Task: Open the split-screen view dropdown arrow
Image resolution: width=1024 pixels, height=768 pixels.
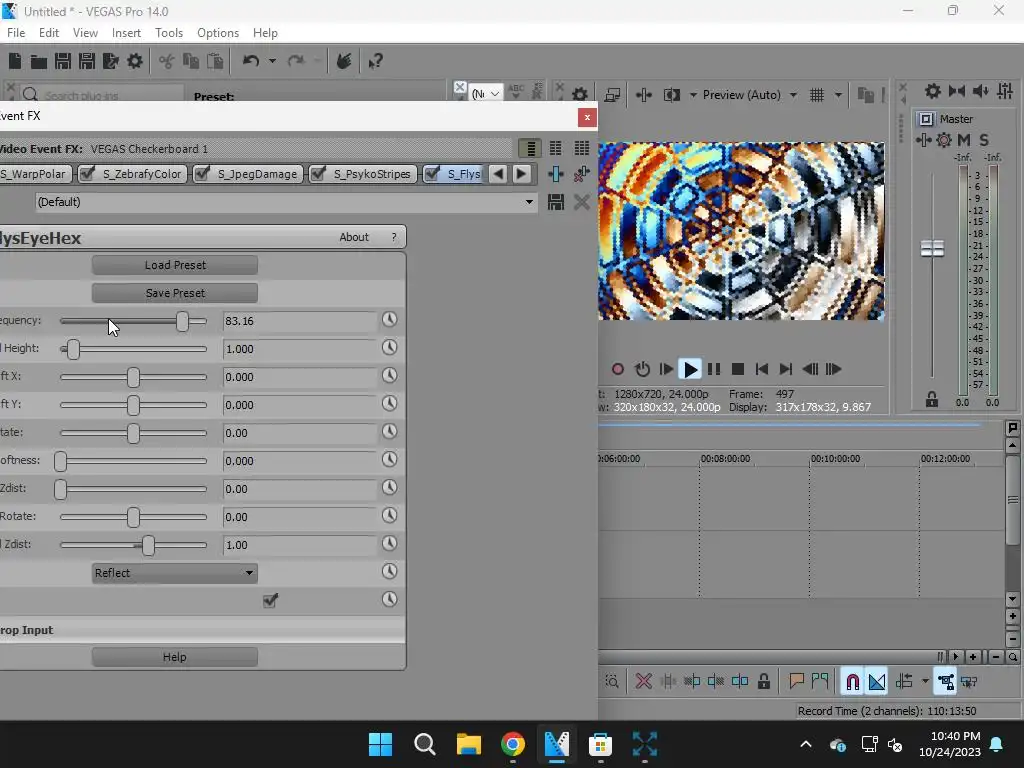Action: click(x=693, y=95)
